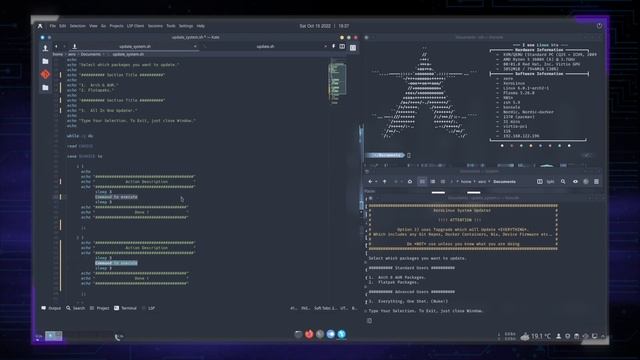Toggle Split view in Dolphin
Screen dimensions: 640x360
[545, 182]
